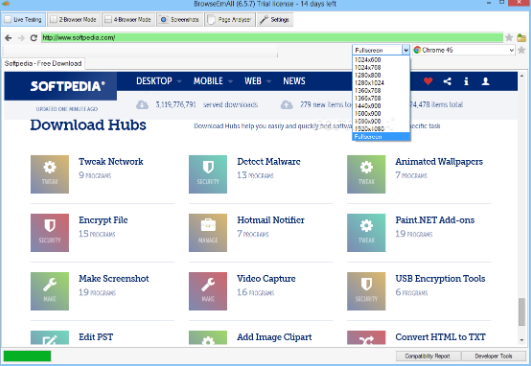Click the URL address field
The image size is (531, 366).
[x=272, y=38]
